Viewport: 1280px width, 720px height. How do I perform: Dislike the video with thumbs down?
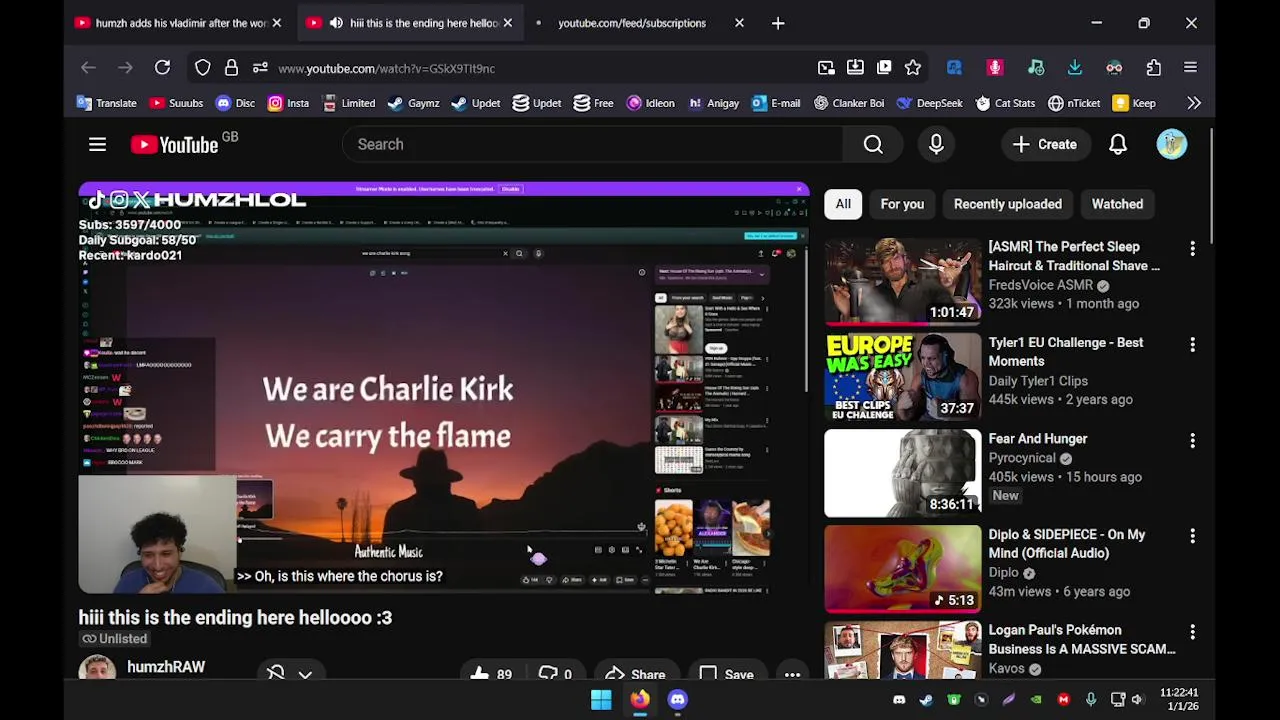555,673
